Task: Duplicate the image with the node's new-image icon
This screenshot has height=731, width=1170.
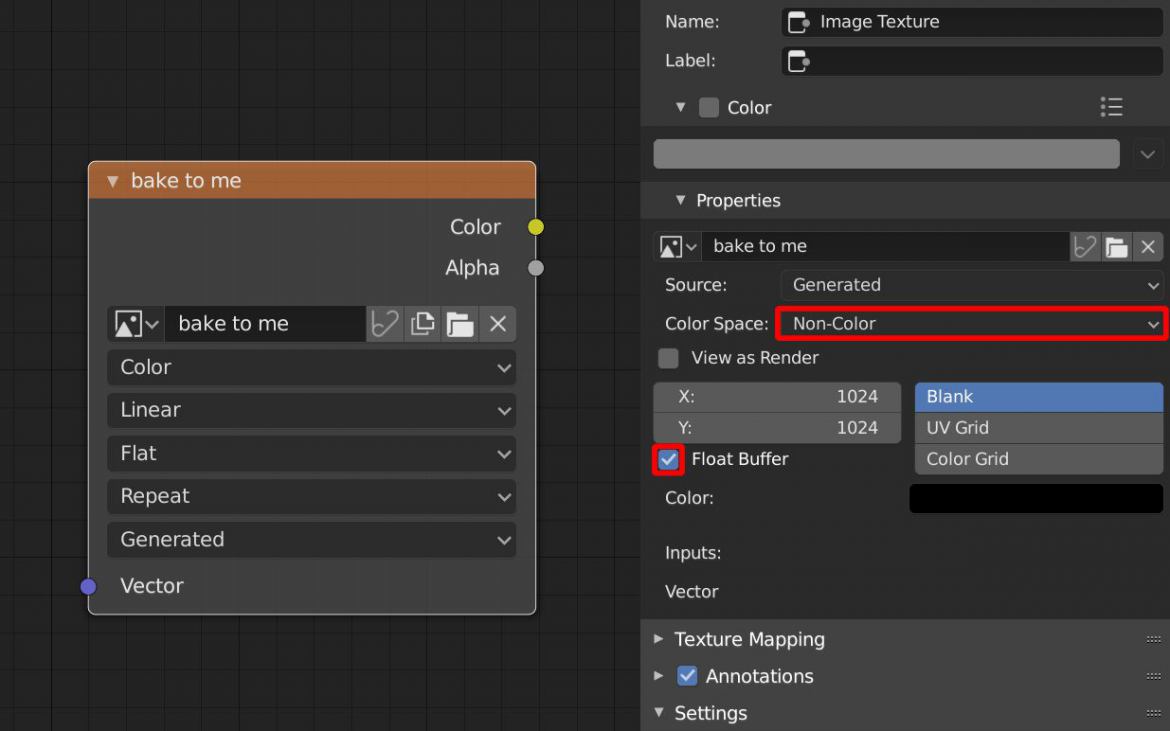Action: (x=423, y=324)
